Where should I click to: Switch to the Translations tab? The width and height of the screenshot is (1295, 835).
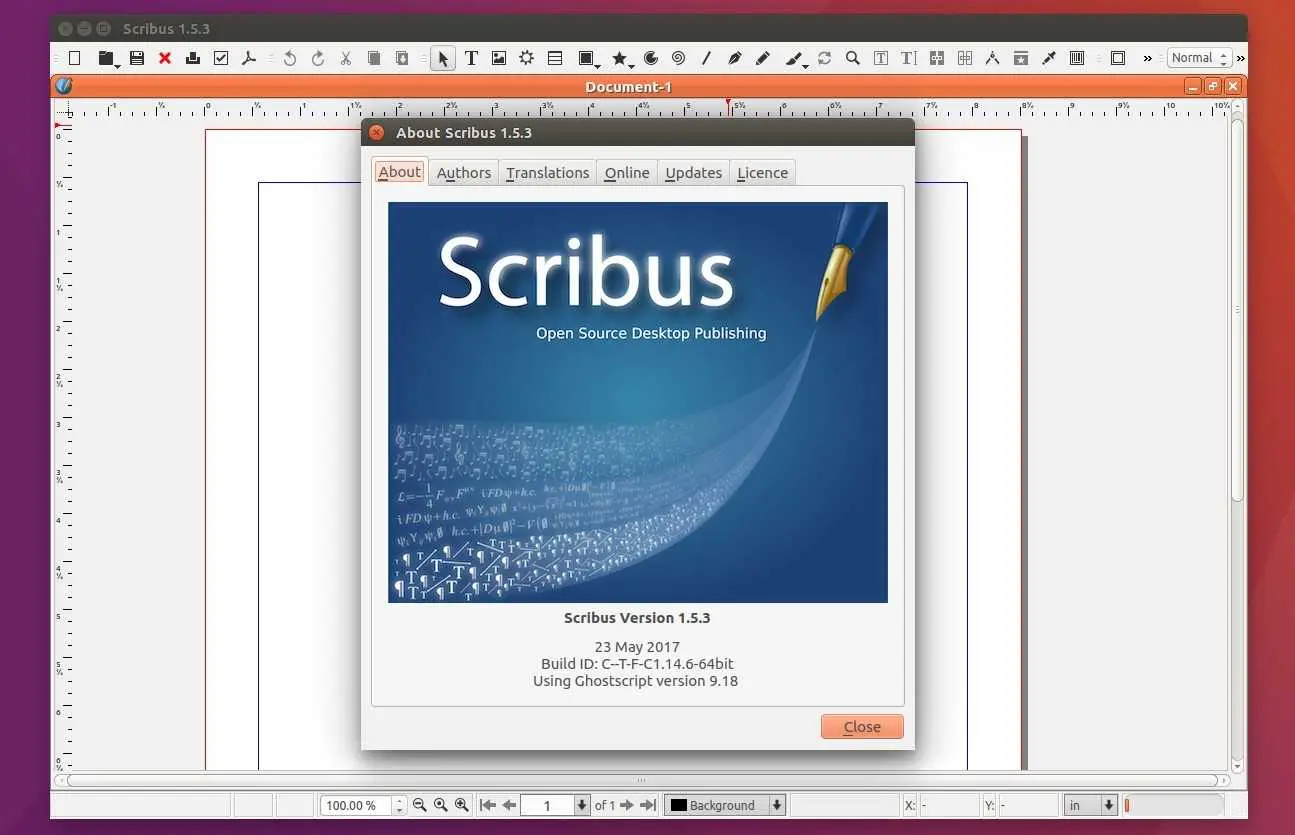(547, 173)
